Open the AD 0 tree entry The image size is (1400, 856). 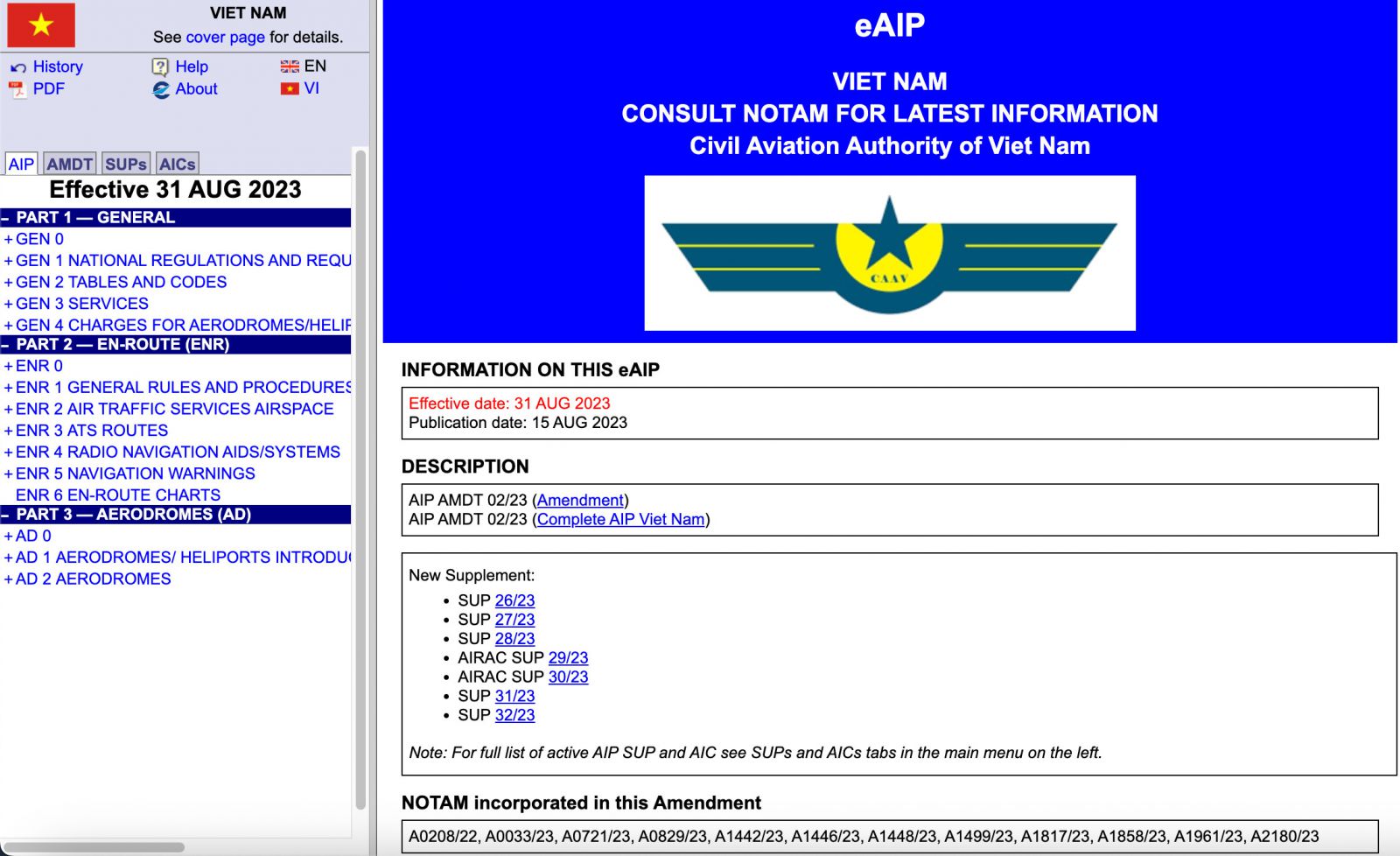pyautogui.click(x=33, y=536)
